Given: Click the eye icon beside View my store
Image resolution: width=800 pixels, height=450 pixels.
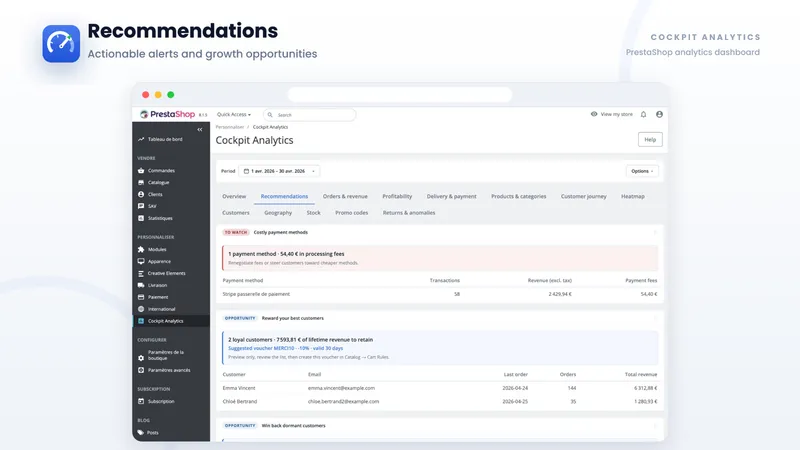Looking at the screenshot, I should [x=594, y=114].
